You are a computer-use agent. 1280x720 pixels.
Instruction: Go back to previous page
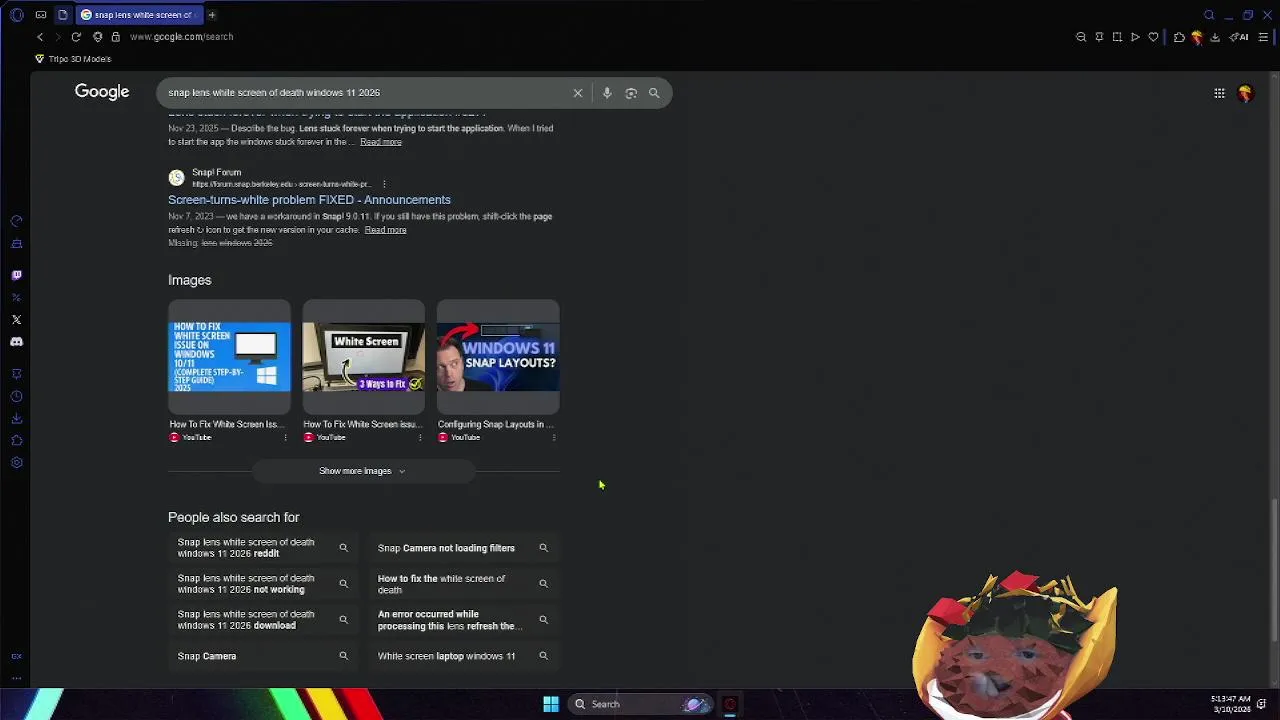click(40, 37)
